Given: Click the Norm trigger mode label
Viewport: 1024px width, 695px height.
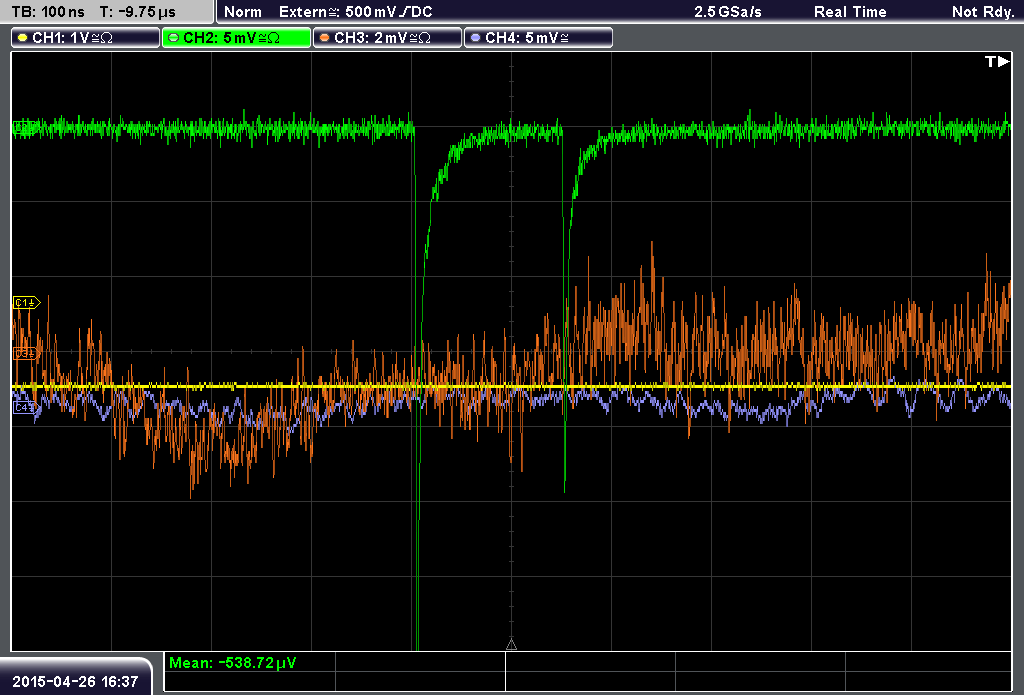Looking at the screenshot, I should tap(243, 12).
